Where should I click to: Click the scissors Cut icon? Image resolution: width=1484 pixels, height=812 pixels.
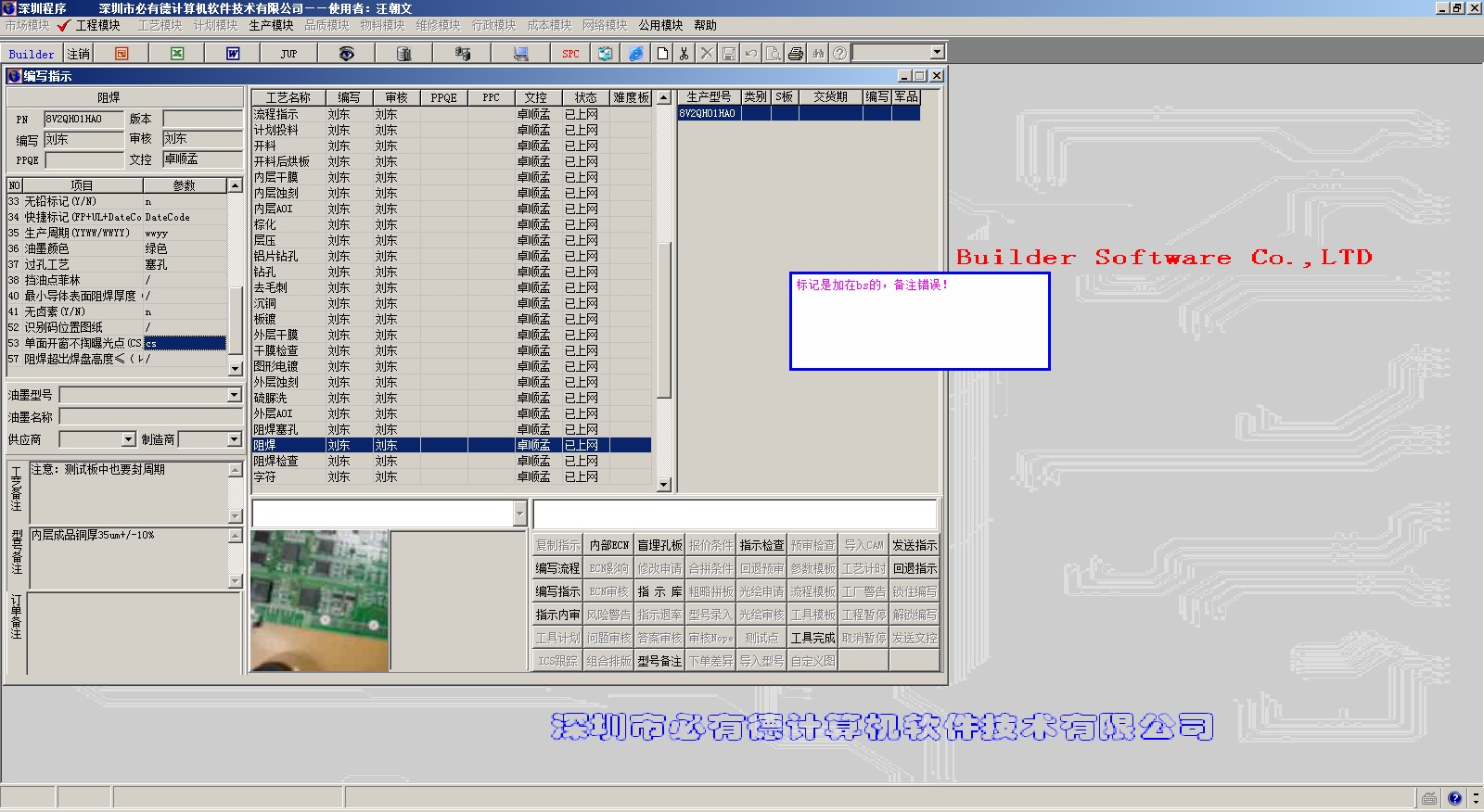684,54
